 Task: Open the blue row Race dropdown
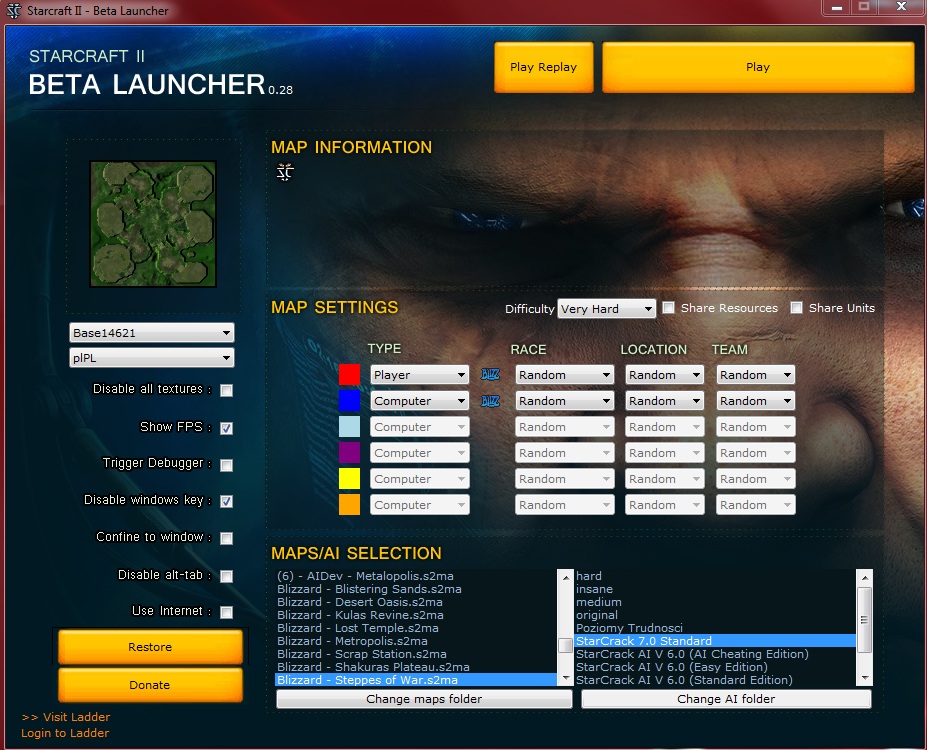click(x=565, y=401)
